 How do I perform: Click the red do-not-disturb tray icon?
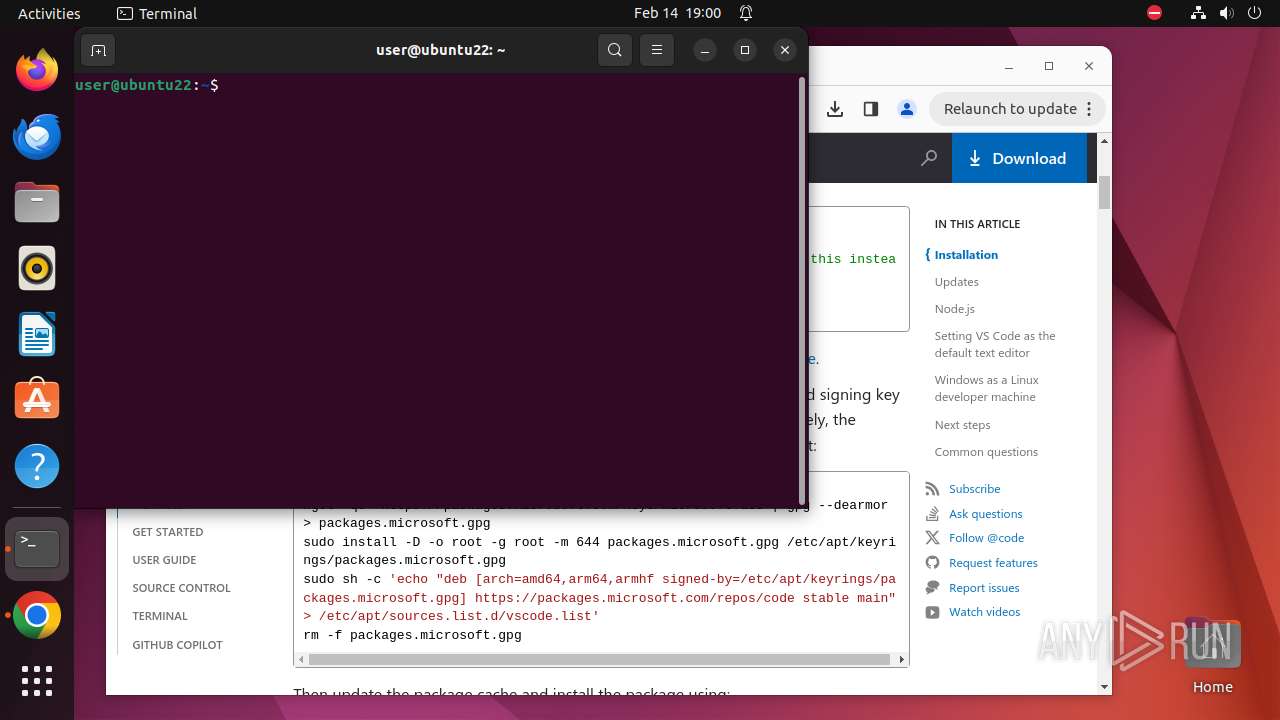coord(1155,13)
